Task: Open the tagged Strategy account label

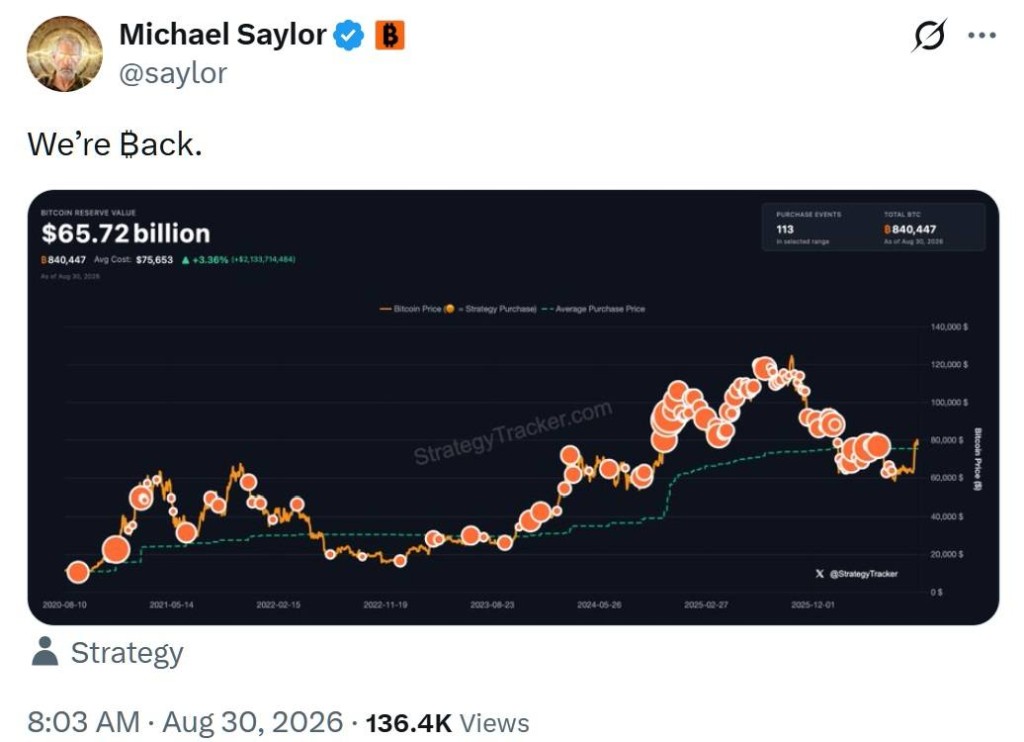Action: 127,653
